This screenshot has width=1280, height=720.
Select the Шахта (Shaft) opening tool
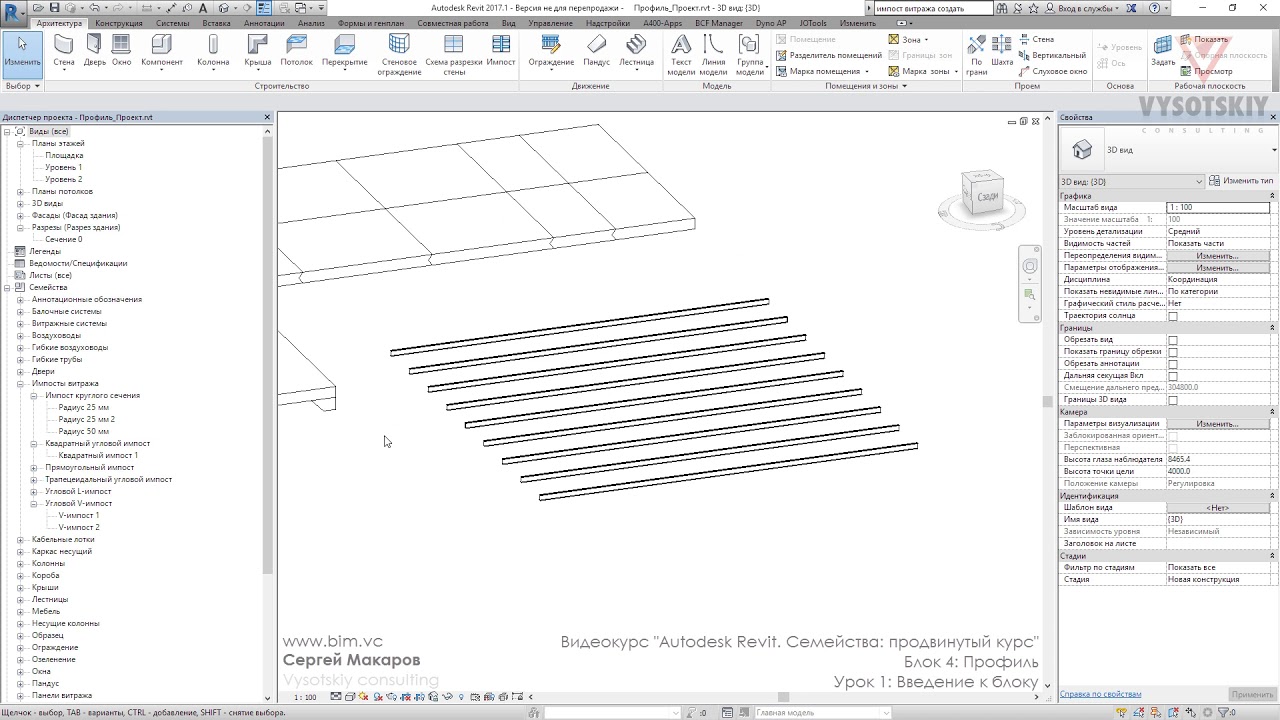coord(1002,51)
